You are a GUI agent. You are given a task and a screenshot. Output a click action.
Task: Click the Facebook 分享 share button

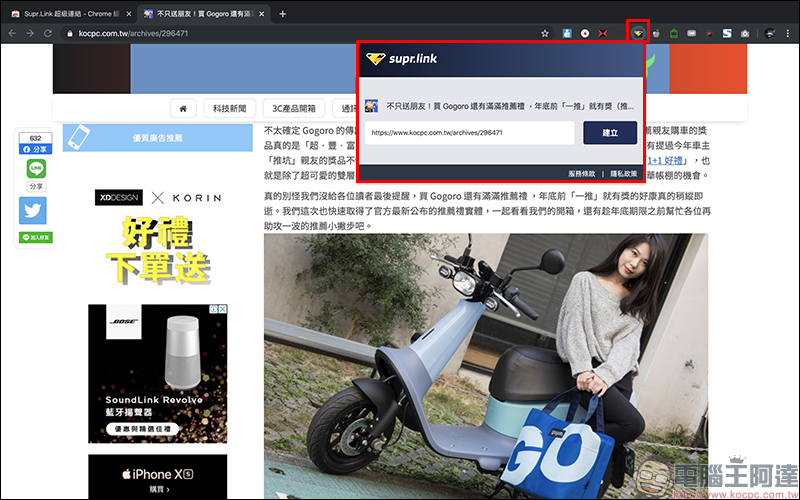click(35, 149)
